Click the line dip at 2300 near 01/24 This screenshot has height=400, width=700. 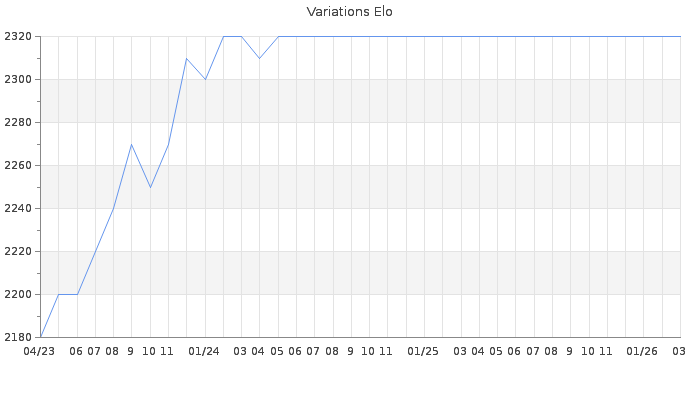point(205,79)
